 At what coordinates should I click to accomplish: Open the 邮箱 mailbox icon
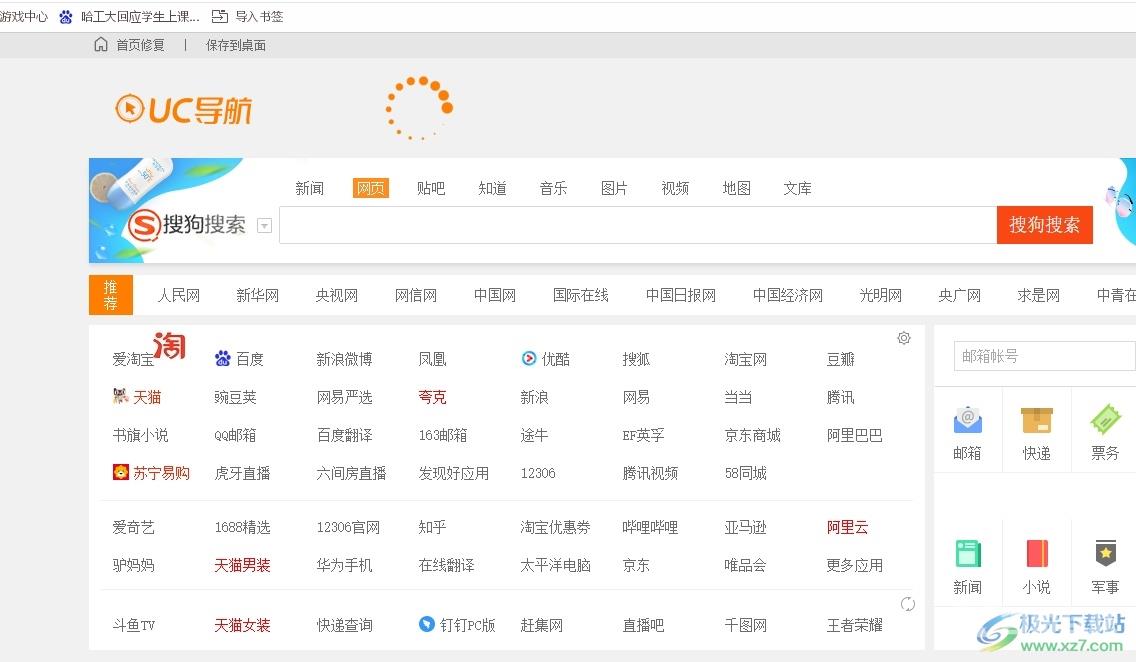click(x=967, y=420)
